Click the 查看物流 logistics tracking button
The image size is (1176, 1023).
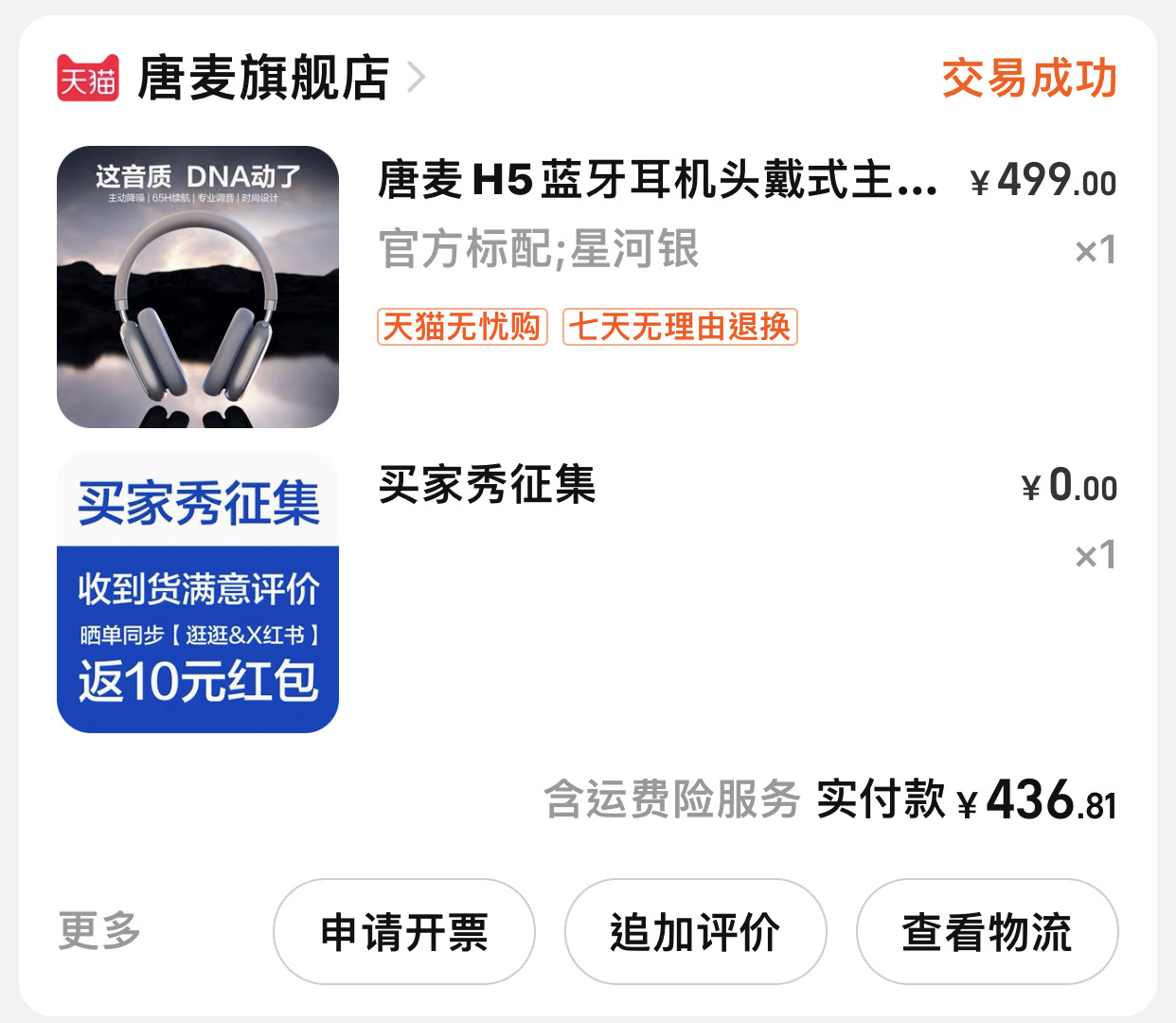(988, 932)
